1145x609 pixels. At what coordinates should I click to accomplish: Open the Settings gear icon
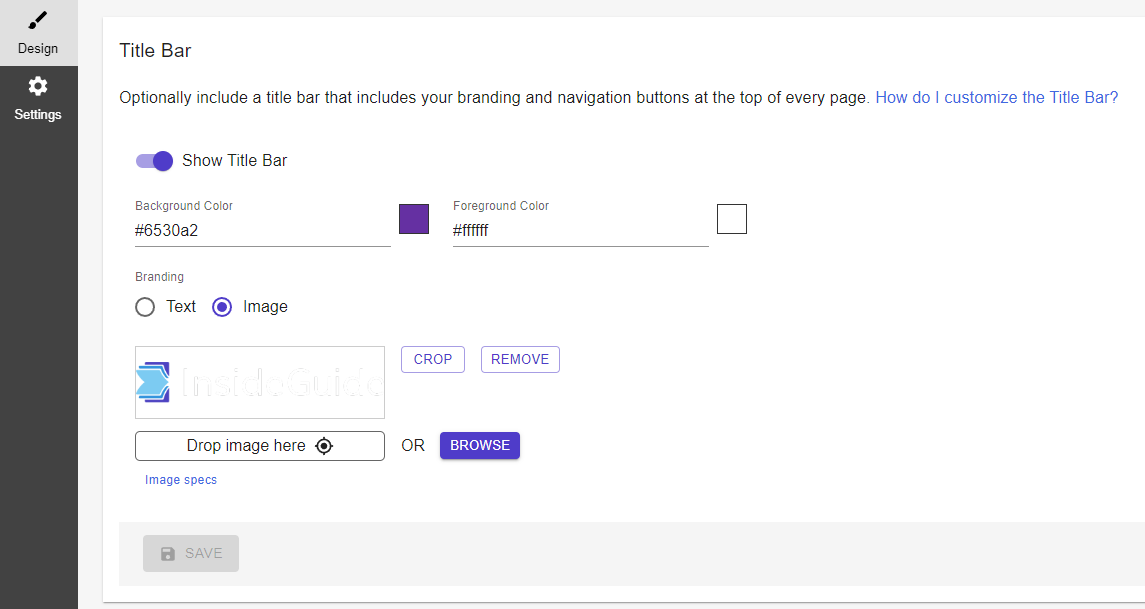click(38, 86)
